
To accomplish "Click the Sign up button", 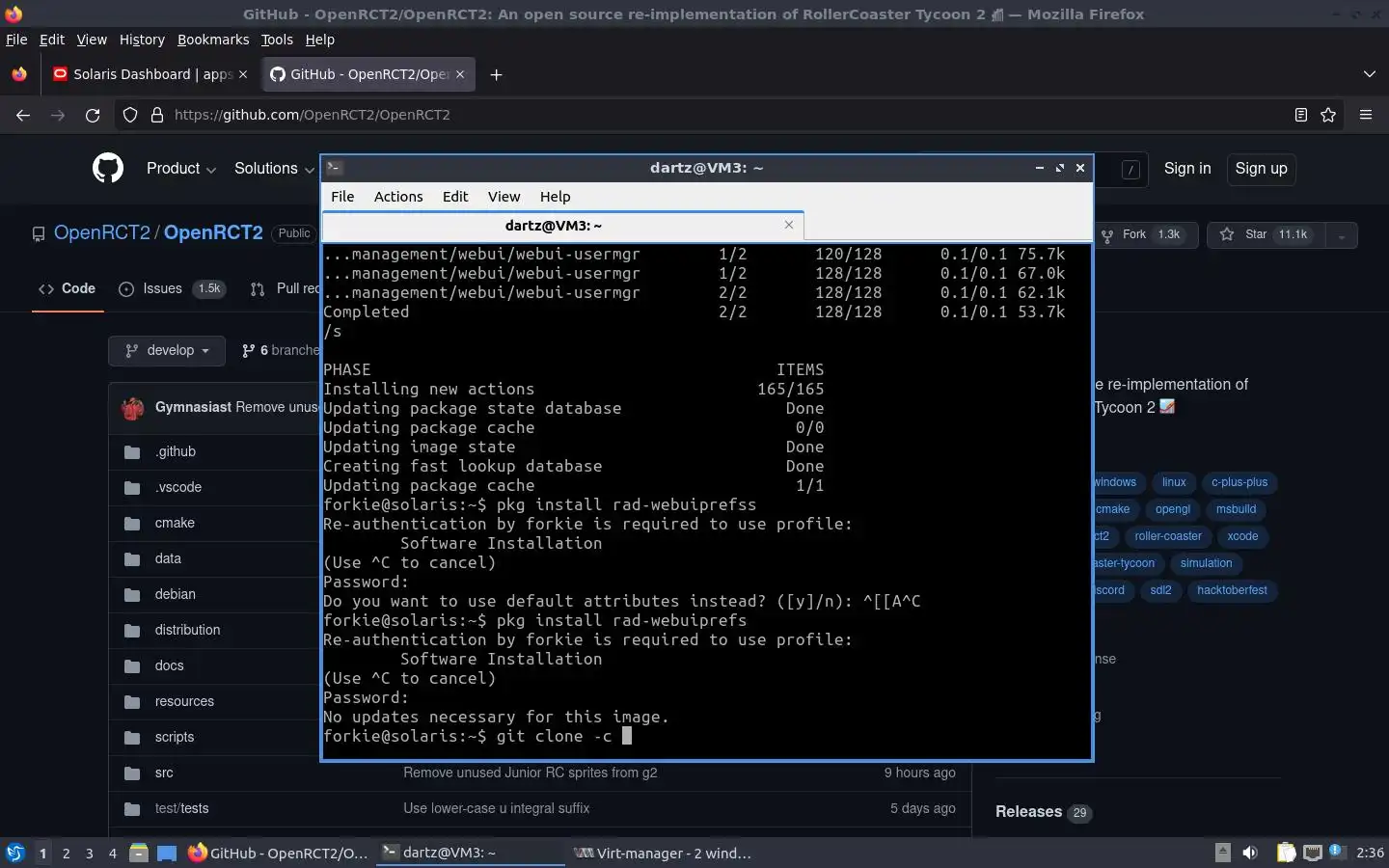I will [1262, 169].
